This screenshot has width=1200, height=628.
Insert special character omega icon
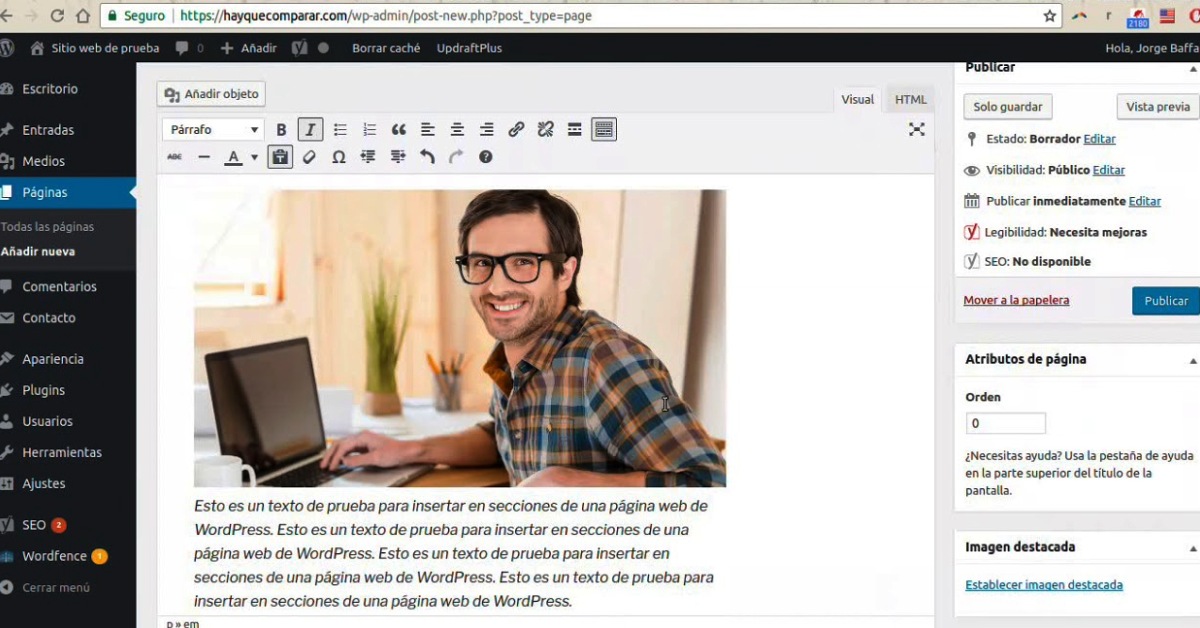point(339,157)
